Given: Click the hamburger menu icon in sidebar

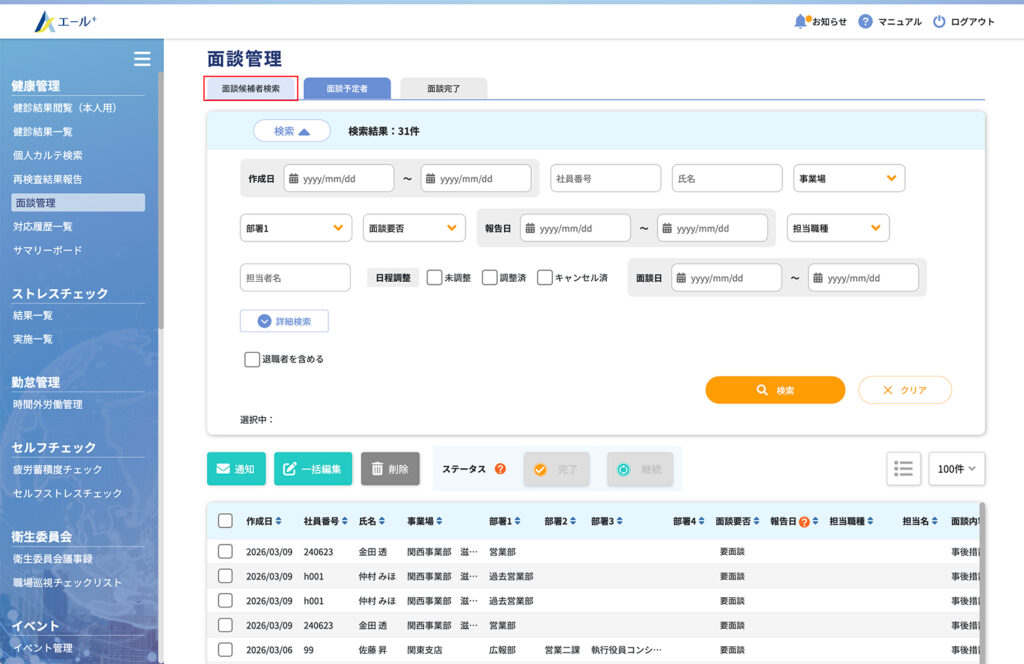Looking at the screenshot, I should pyautogui.click(x=142, y=59).
